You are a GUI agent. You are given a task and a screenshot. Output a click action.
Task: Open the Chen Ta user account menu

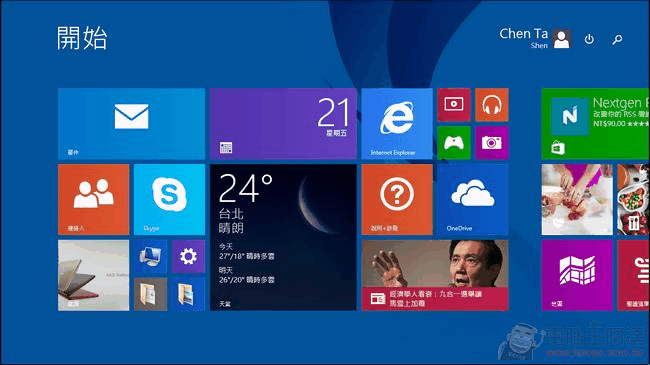(535, 39)
